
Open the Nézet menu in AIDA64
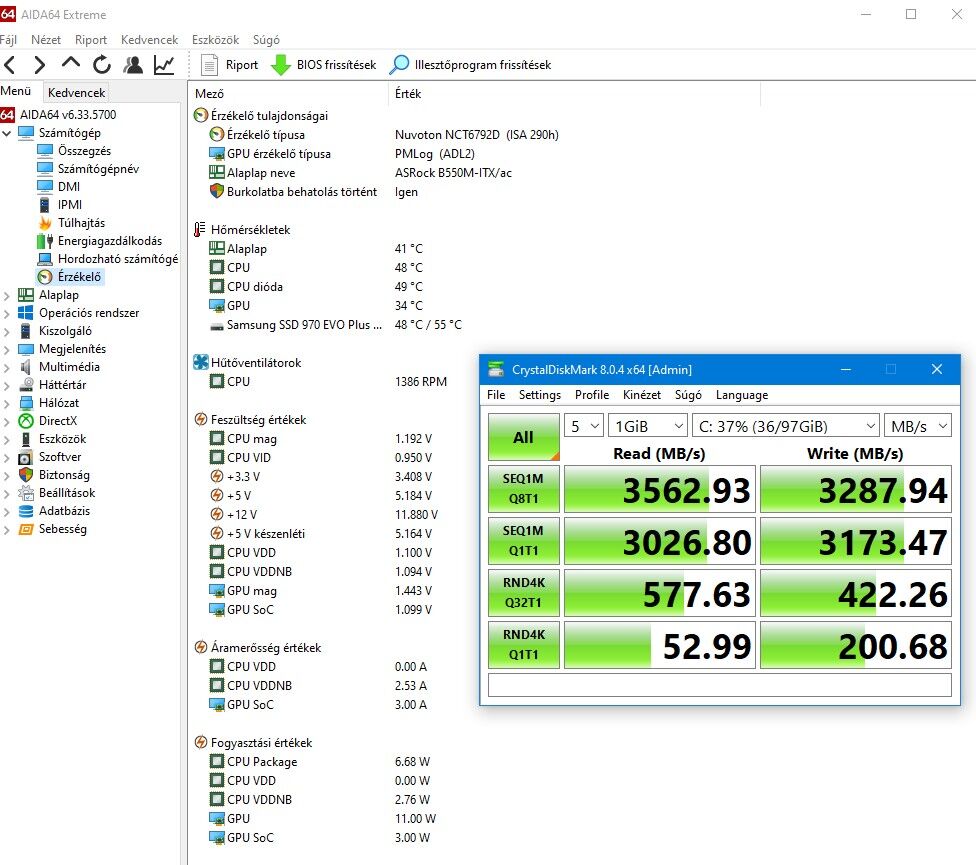(x=46, y=40)
